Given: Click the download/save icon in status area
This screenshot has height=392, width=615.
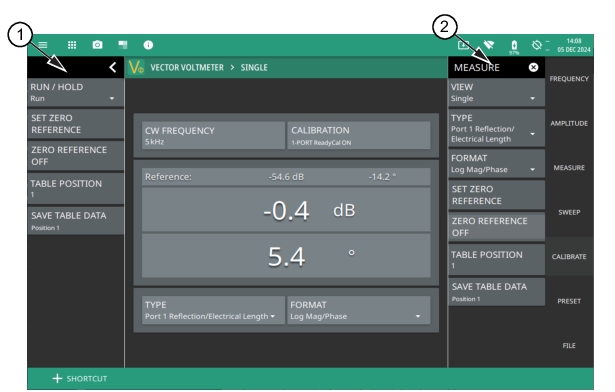Looking at the screenshot, I should [x=463, y=45].
